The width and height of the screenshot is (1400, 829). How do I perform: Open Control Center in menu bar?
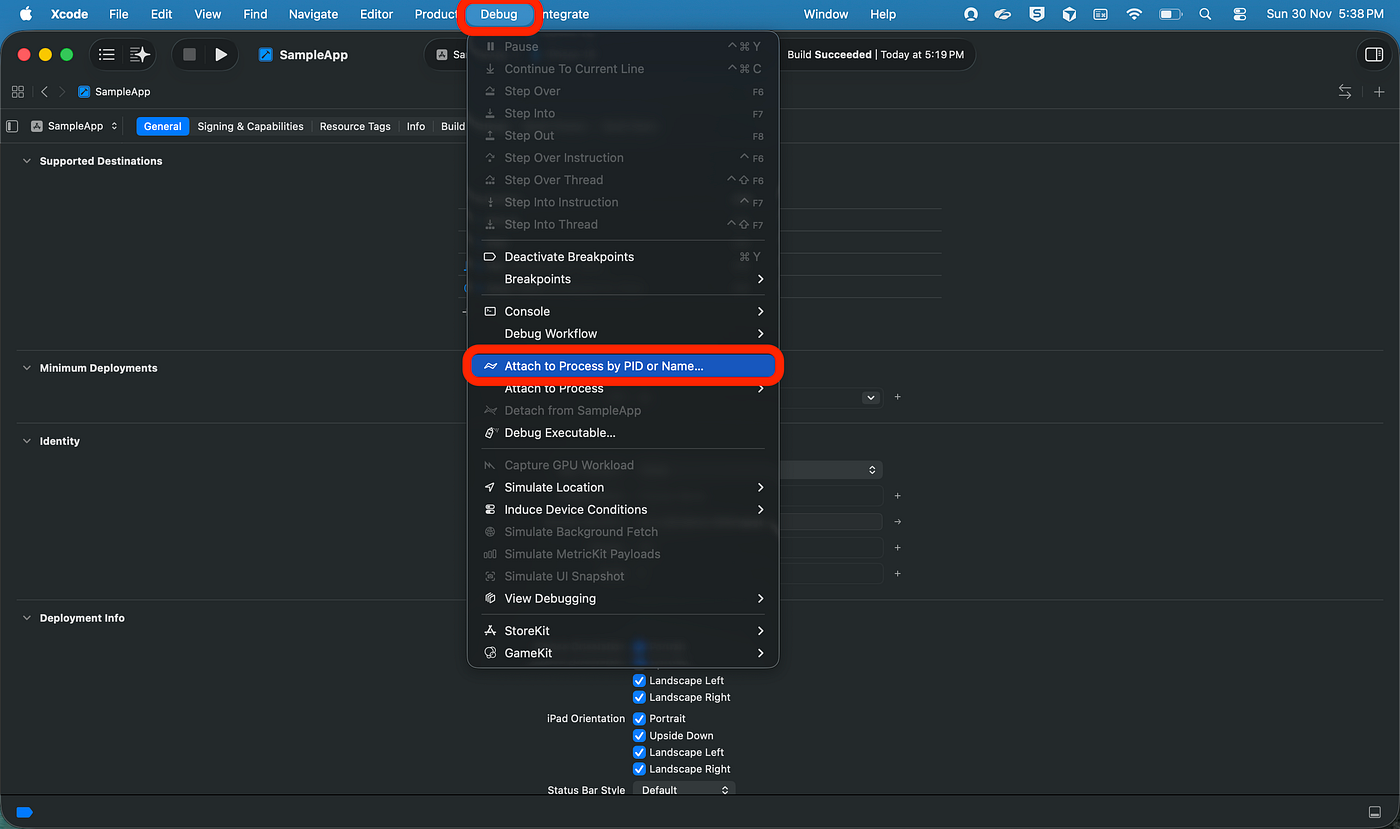point(1240,14)
